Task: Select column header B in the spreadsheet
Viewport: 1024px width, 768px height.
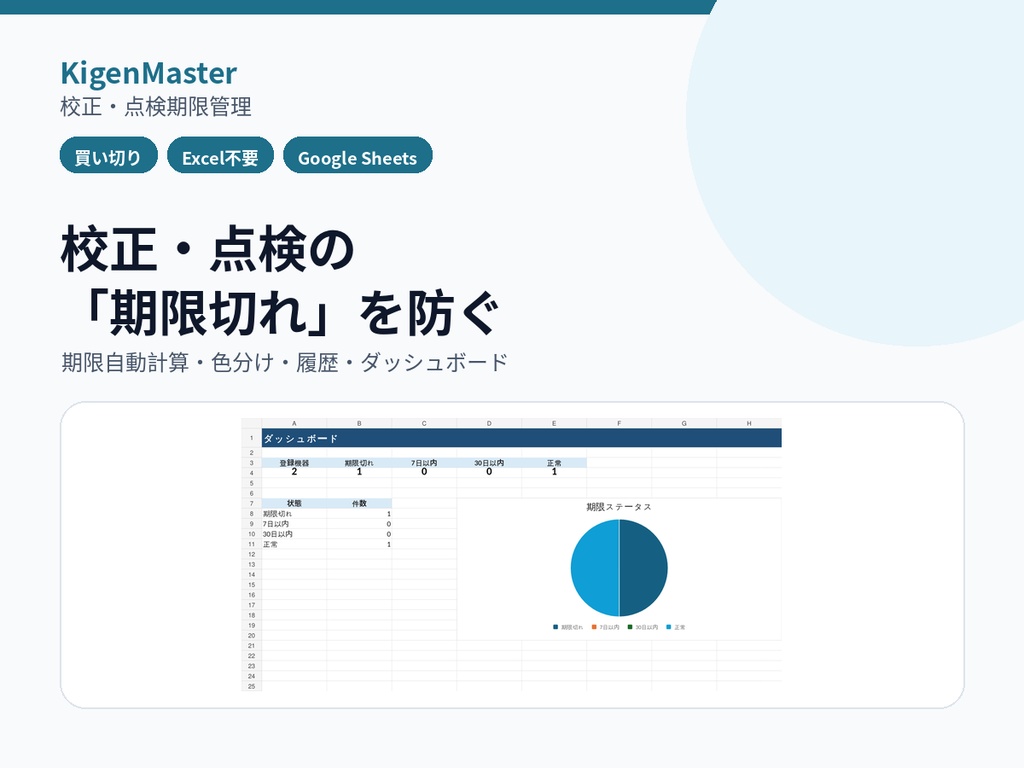Action: pos(359,423)
